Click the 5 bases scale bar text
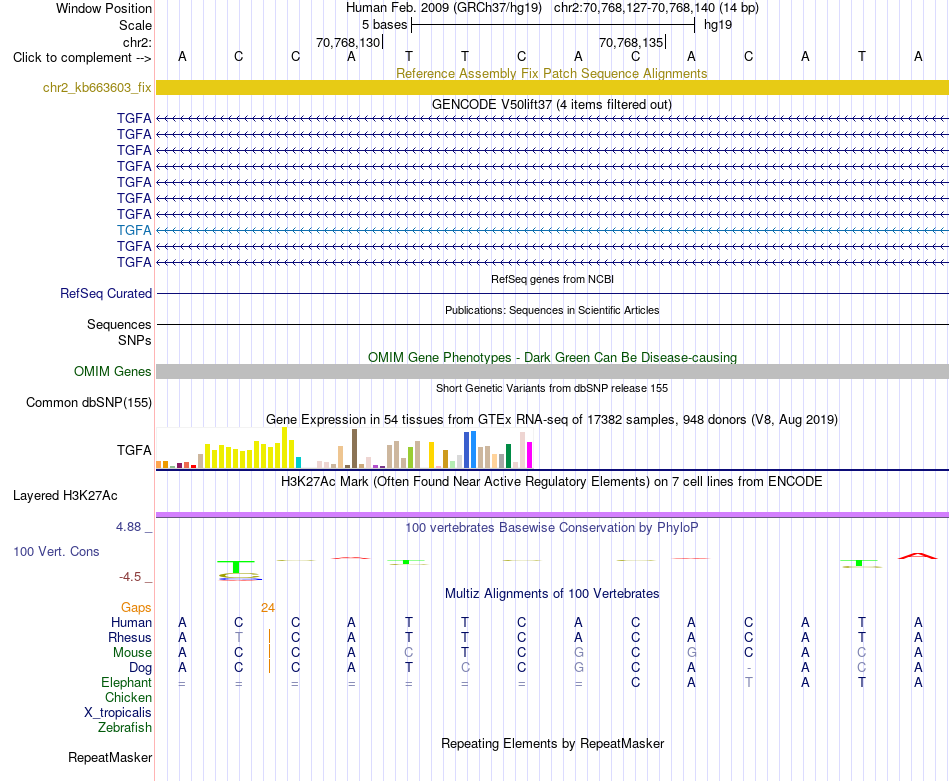The width and height of the screenshot is (950, 781). click(385, 25)
